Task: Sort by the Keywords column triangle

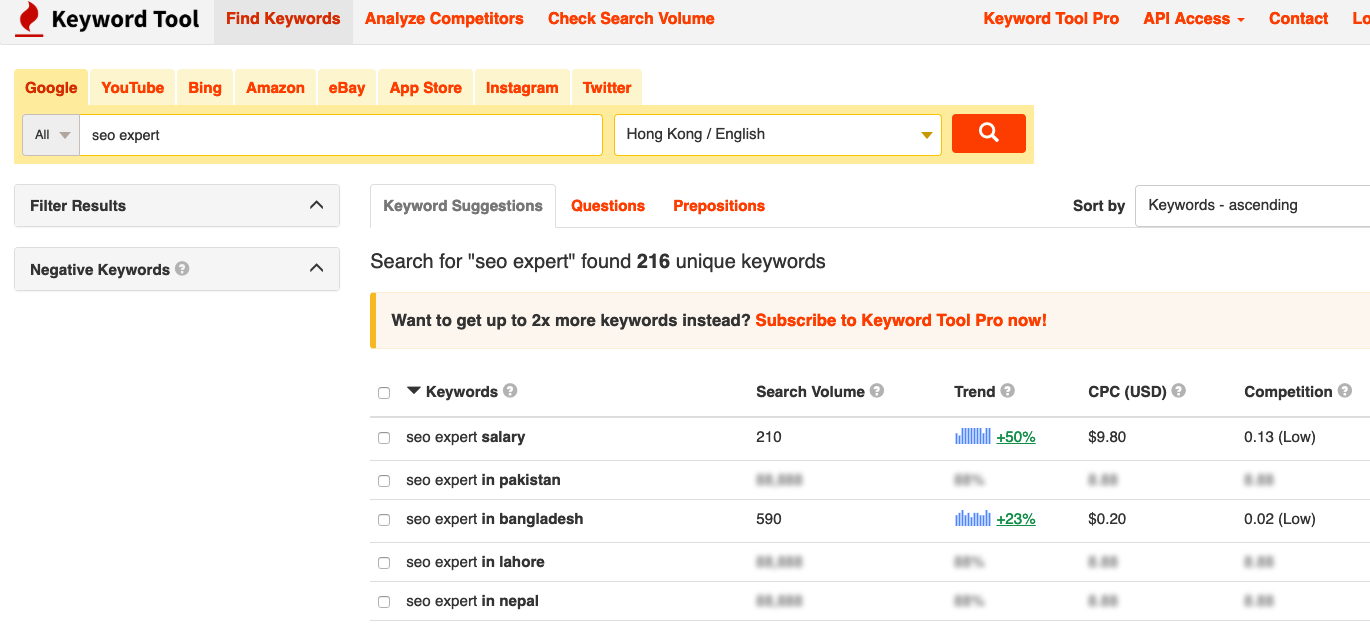Action: (x=414, y=391)
